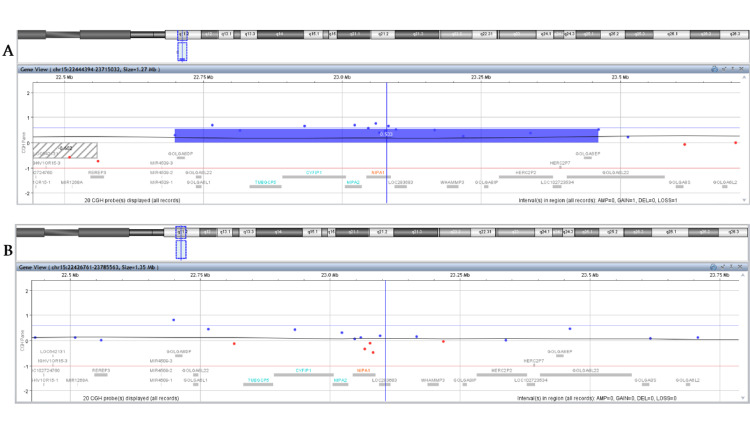Screen dimensions: 750x422
Task: Click the interval summary status text in panel B
Action: point(596,398)
